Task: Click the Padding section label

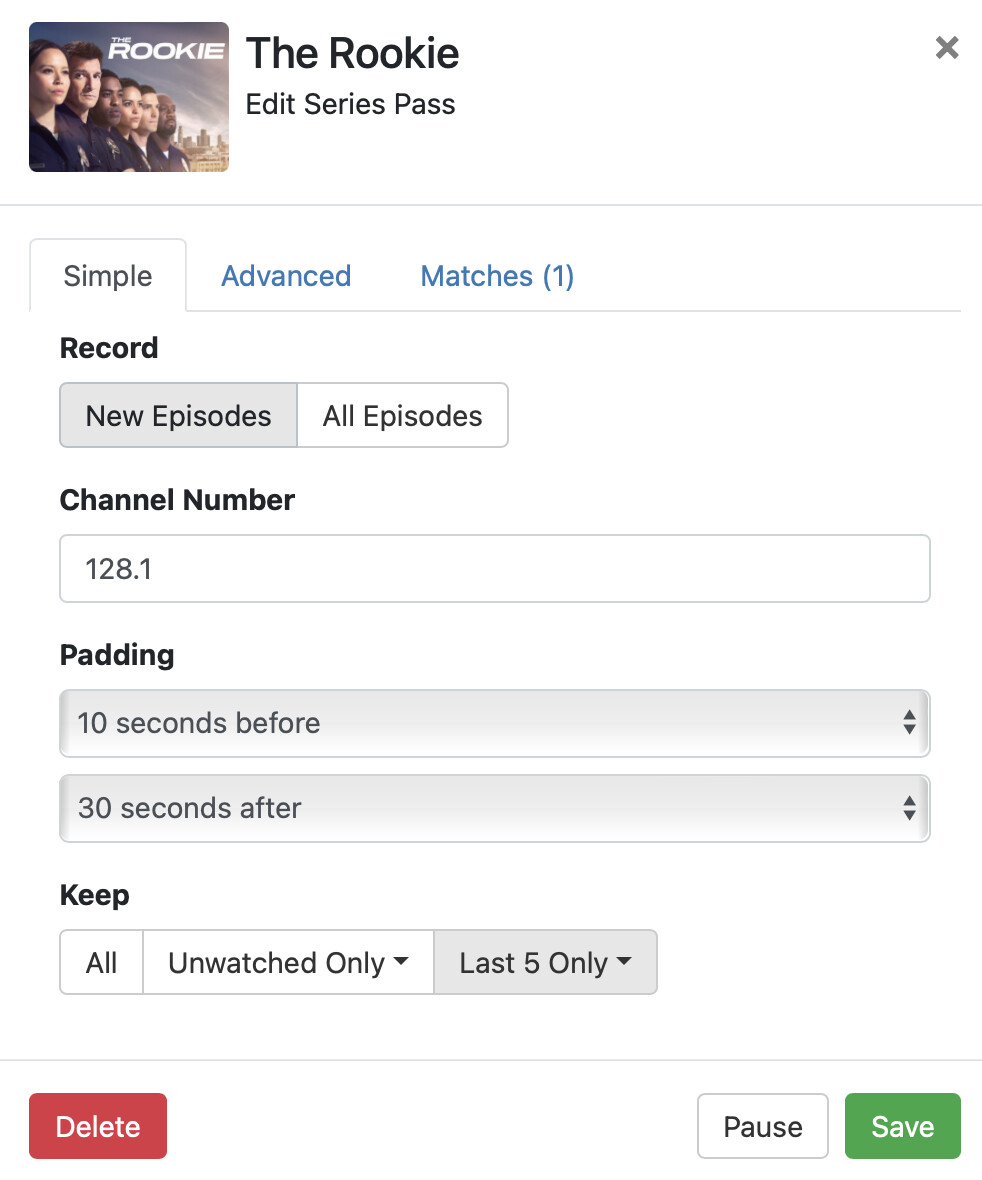Action: [117, 655]
